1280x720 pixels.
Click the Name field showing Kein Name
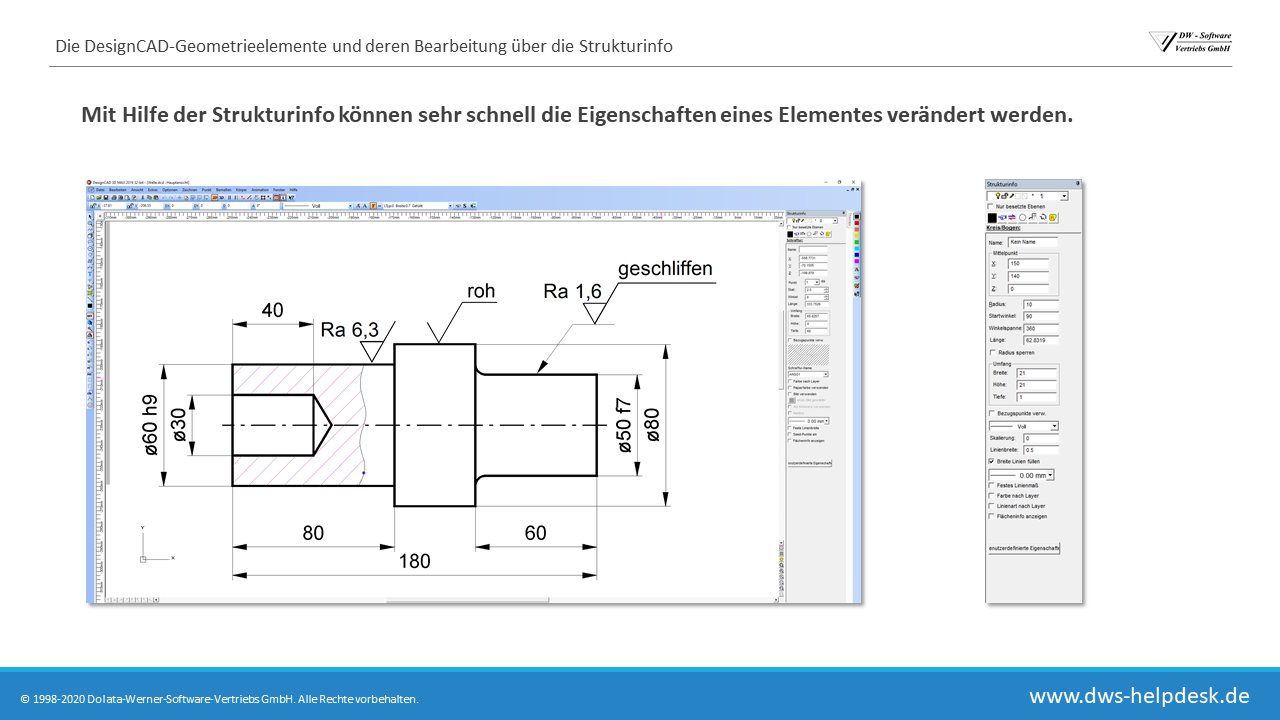[1033, 242]
